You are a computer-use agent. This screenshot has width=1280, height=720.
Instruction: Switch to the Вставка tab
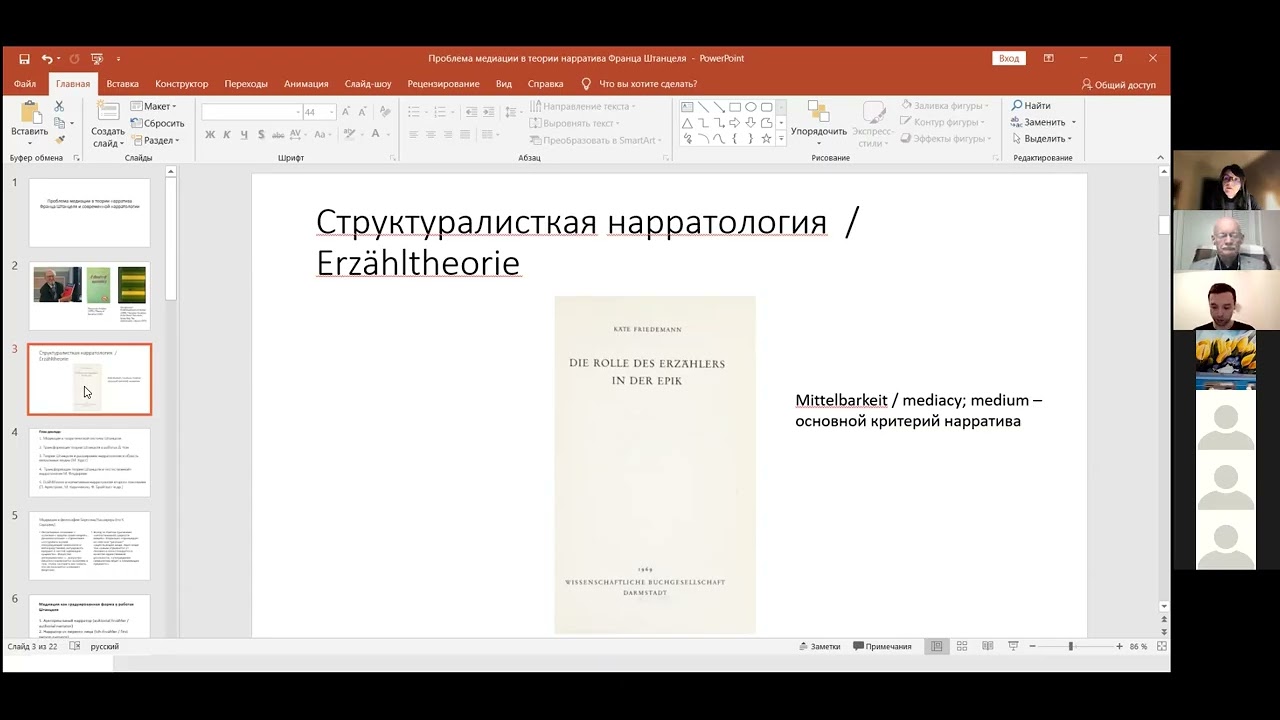123,84
